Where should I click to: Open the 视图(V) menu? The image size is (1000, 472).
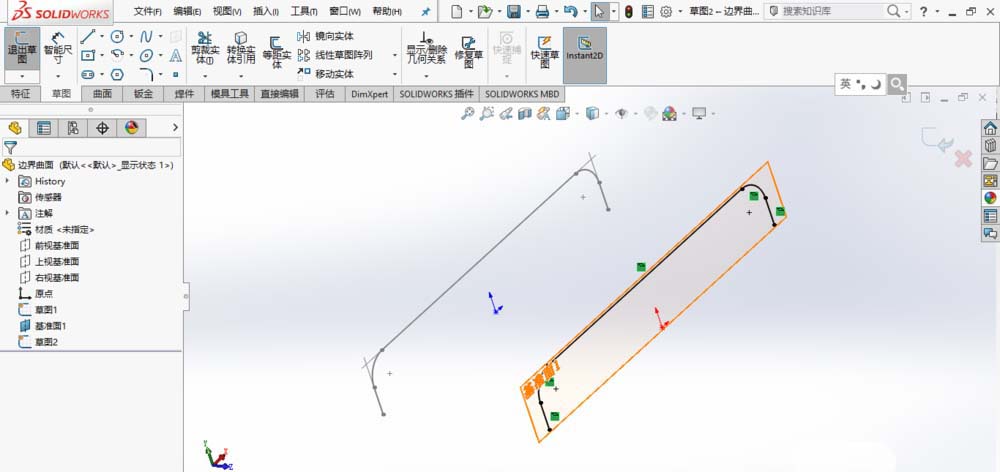pyautogui.click(x=226, y=11)
